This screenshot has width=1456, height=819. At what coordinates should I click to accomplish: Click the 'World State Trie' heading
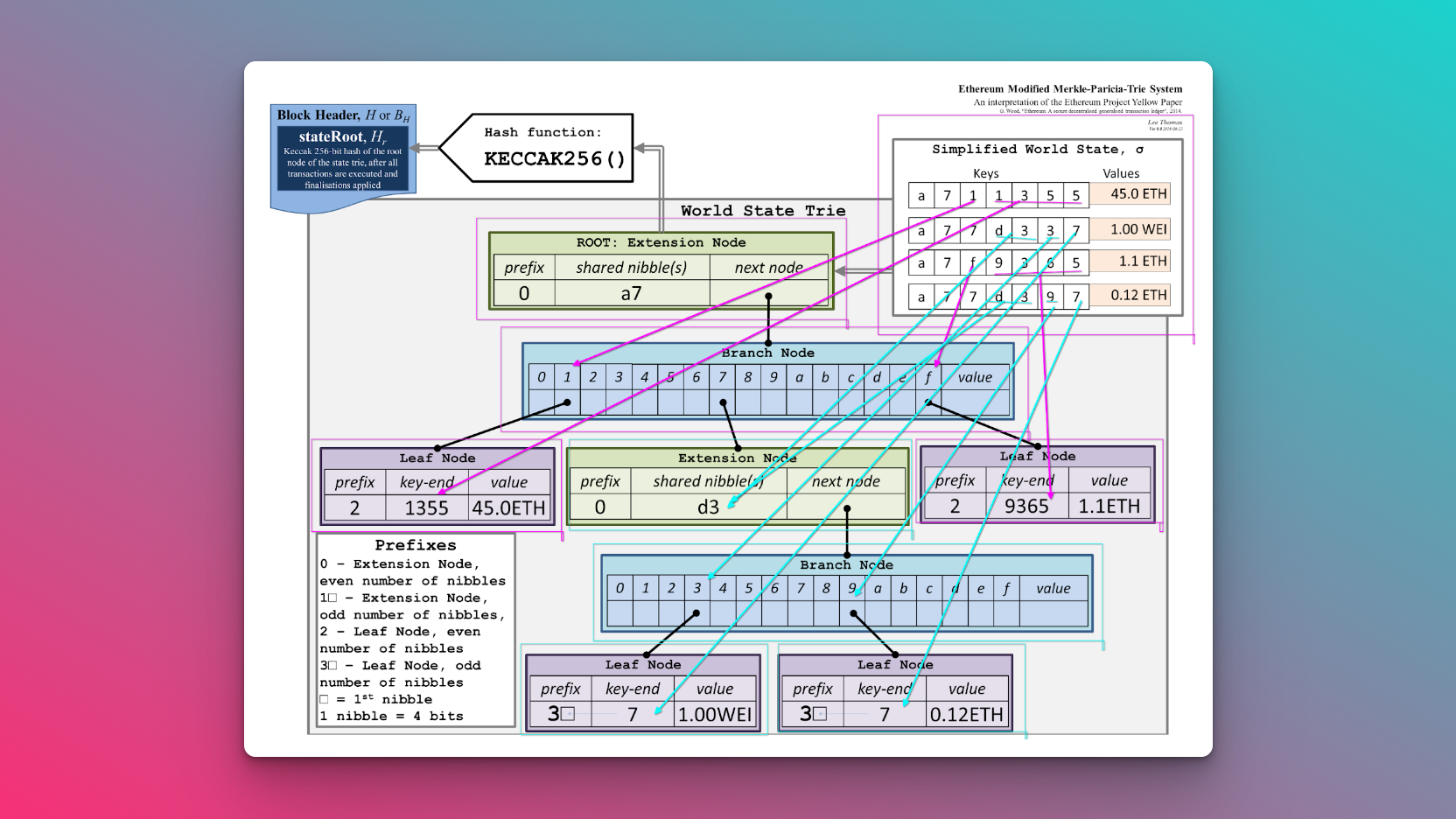click(x=764, y=211)
